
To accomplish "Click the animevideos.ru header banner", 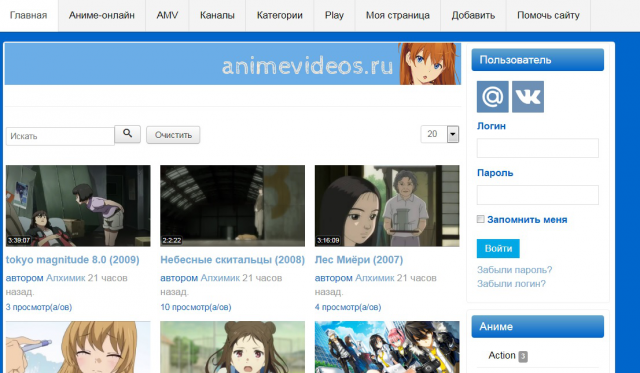I will point(233,64).
